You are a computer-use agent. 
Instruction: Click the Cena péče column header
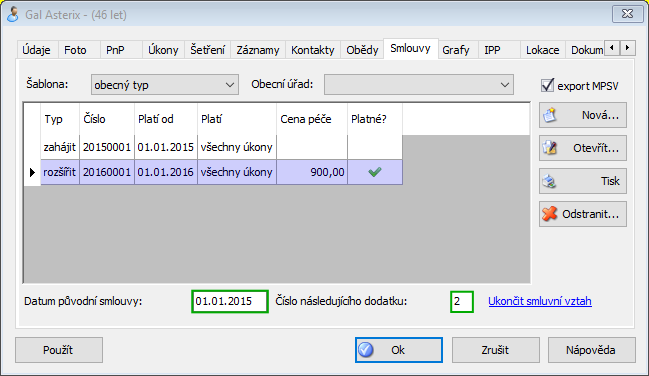(312, 119)
